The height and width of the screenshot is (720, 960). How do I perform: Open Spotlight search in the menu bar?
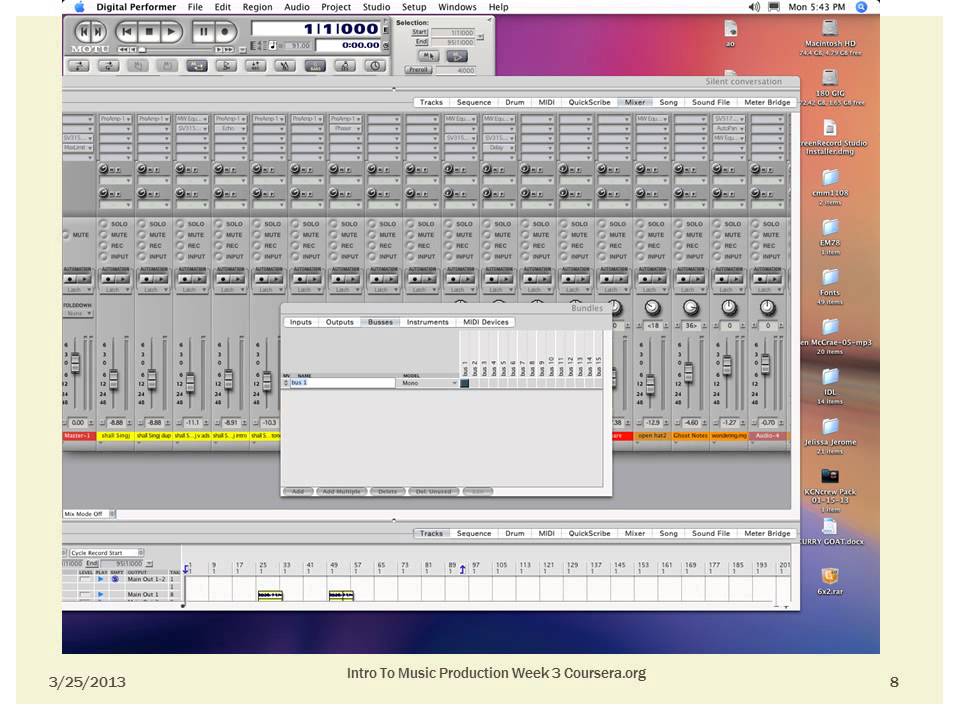point(861,7)
